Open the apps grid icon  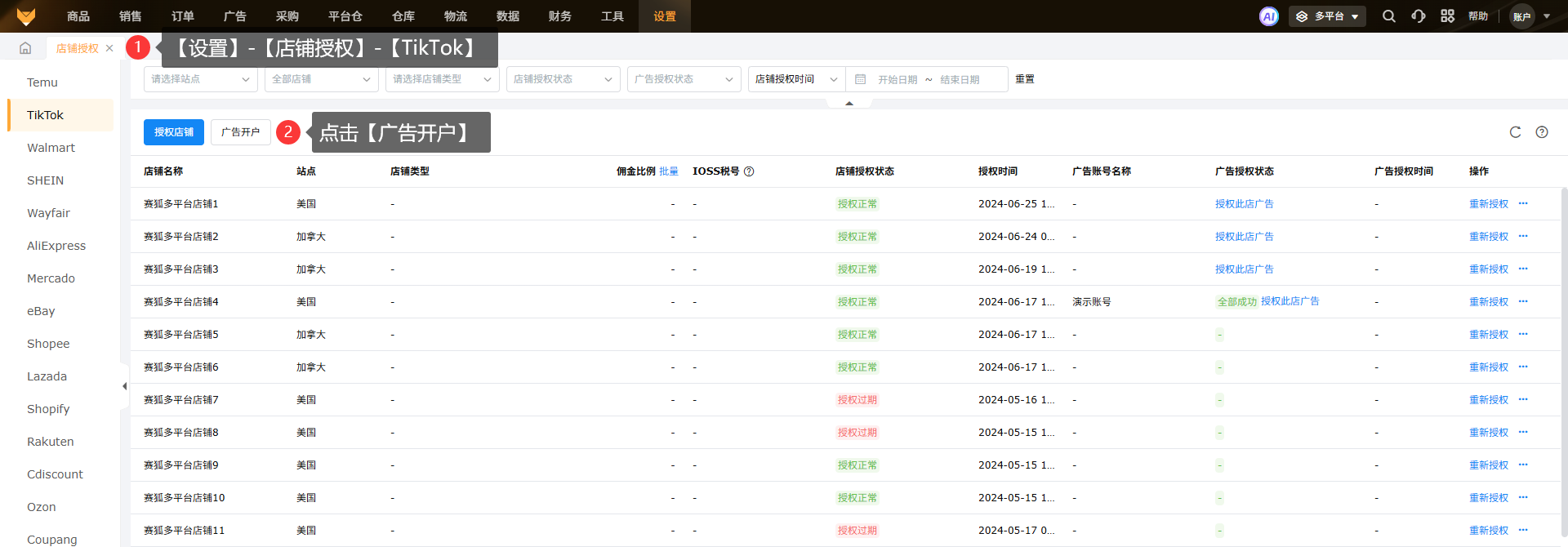click(1447, 16)
